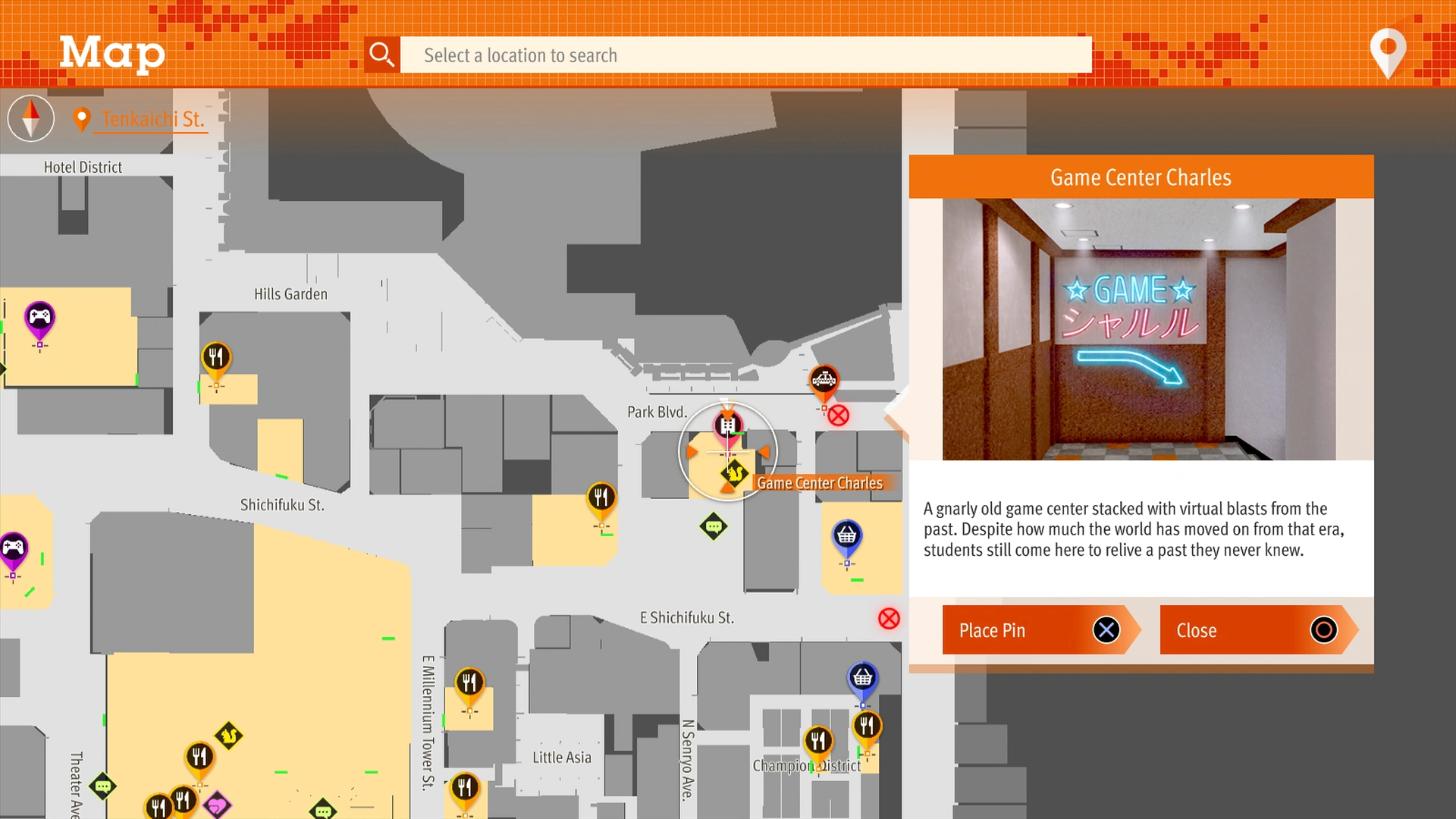This screenshot has height=819, width=1456.
Task: Click the red blocked marker below the taxi icon
Action: tap(838, 416)
